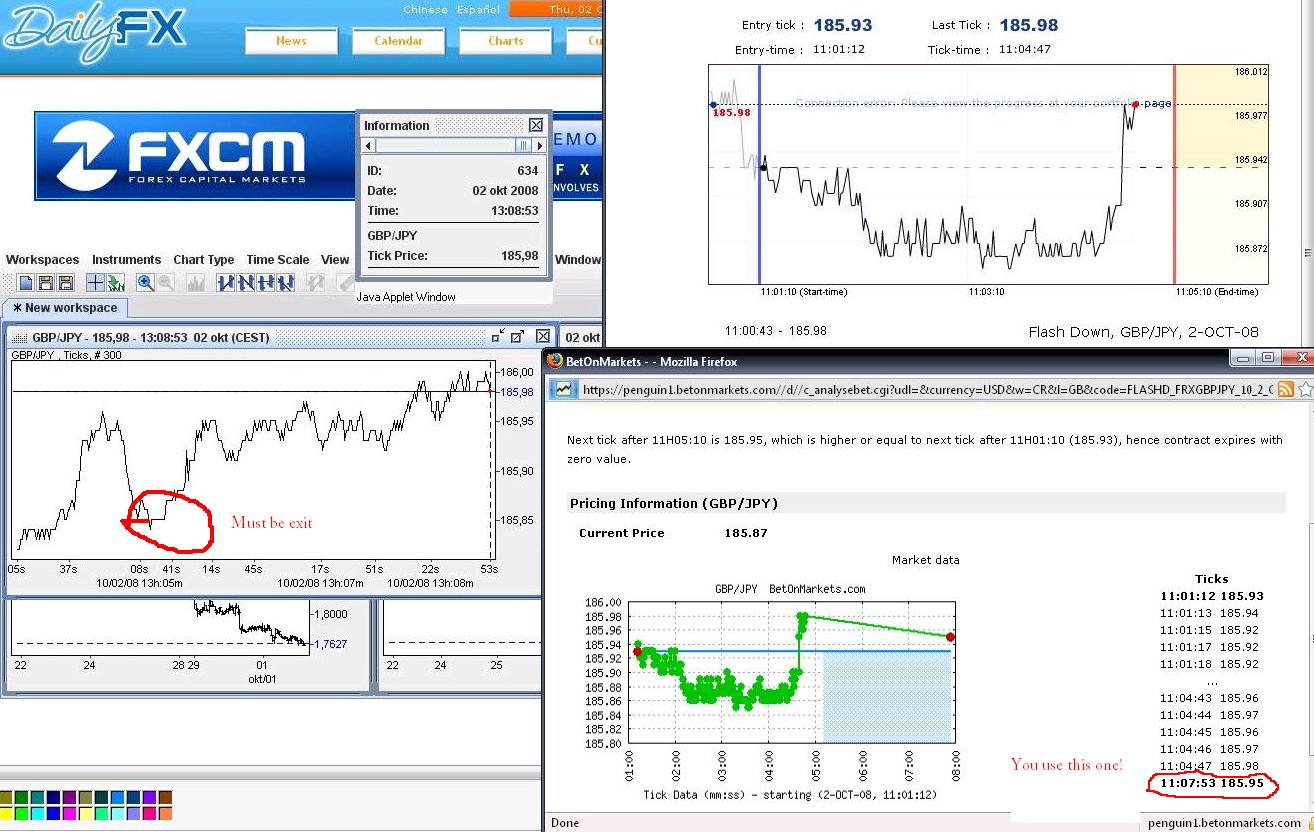Screen dimensions: 1314x832
Task: Pick the orange color swatch
Action: [165, 813]
